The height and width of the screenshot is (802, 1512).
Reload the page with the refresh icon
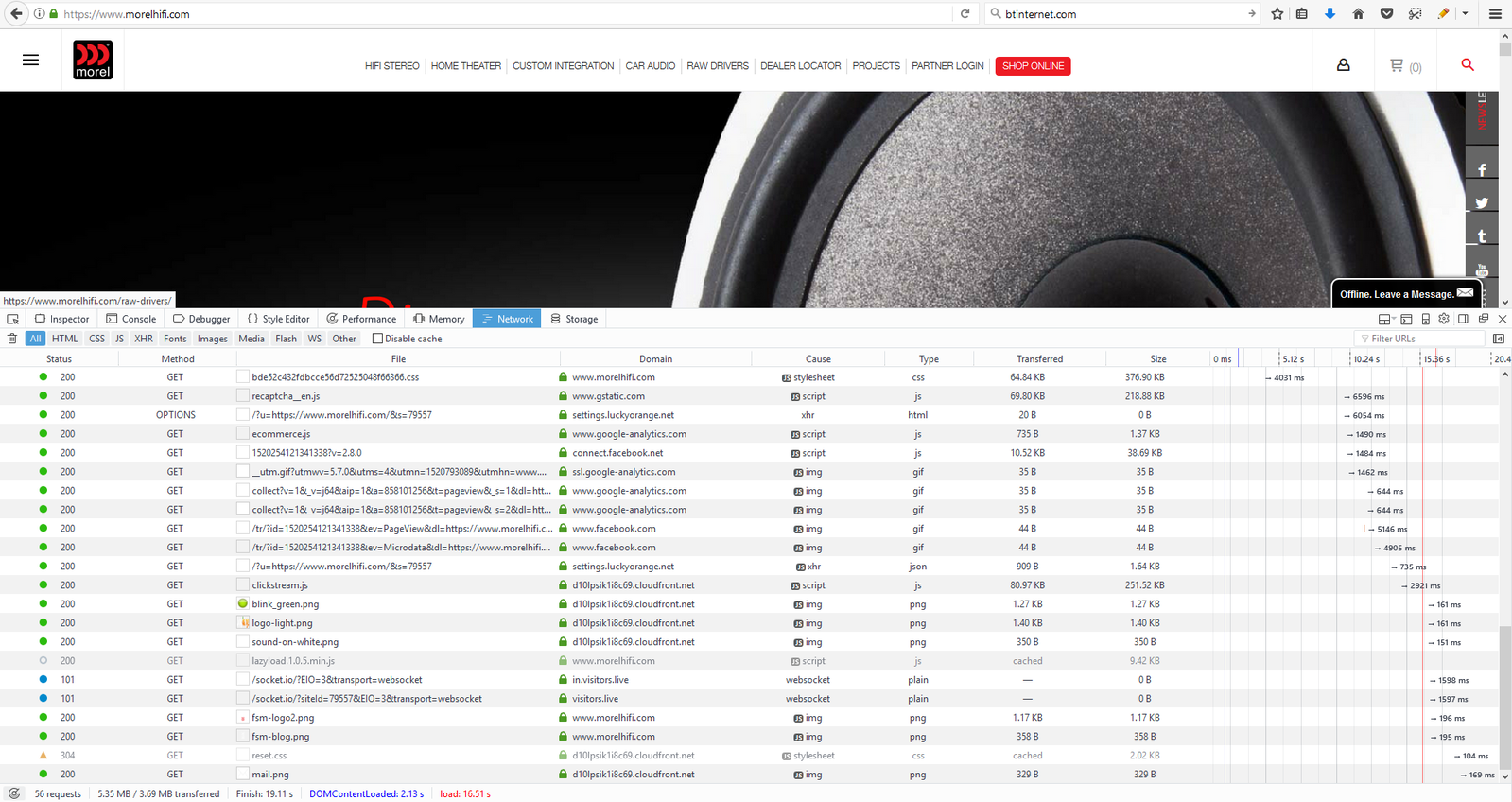coord(965,14)
